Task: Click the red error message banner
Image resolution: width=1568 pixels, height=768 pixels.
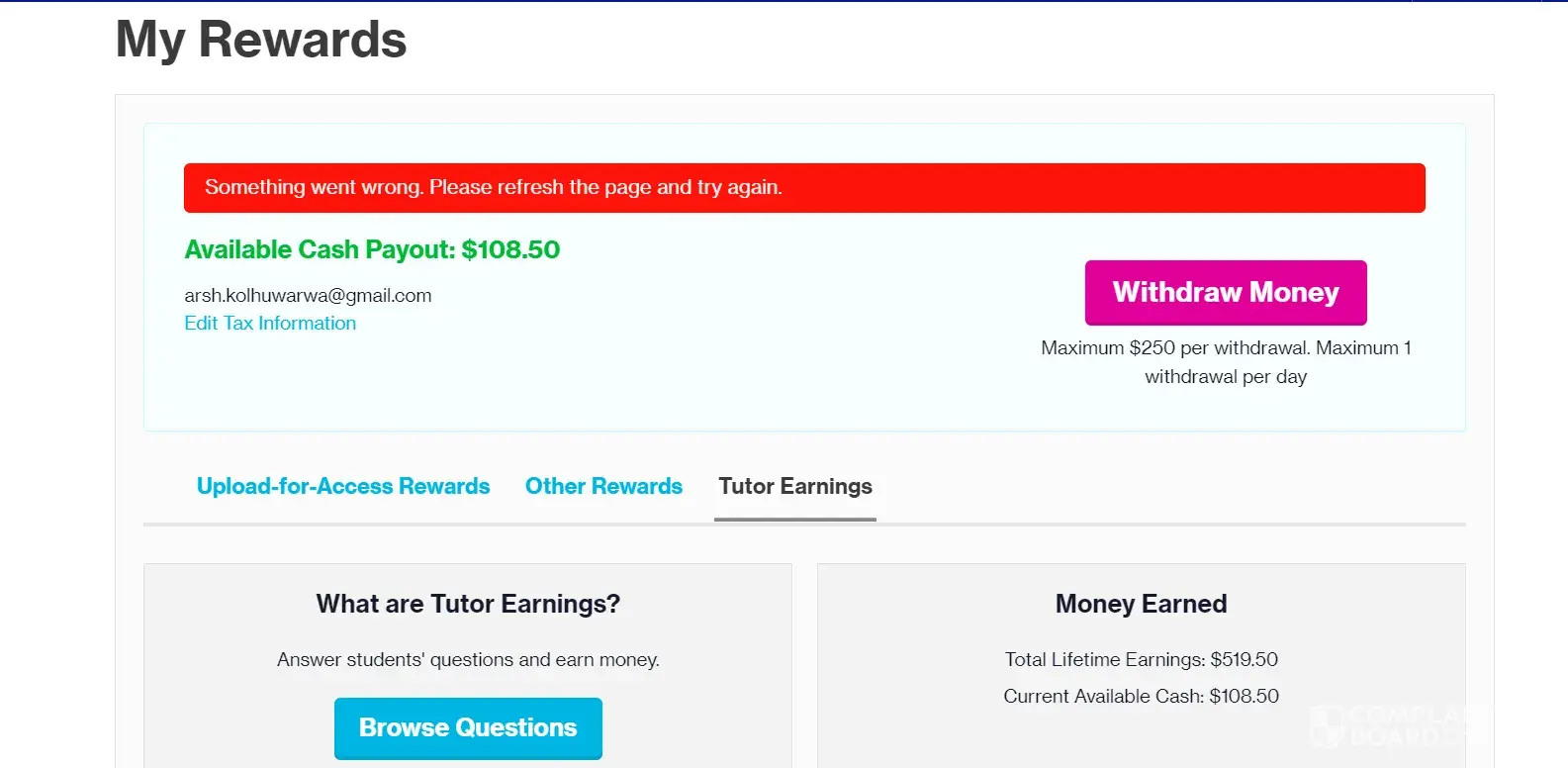Action: [804, 188]
